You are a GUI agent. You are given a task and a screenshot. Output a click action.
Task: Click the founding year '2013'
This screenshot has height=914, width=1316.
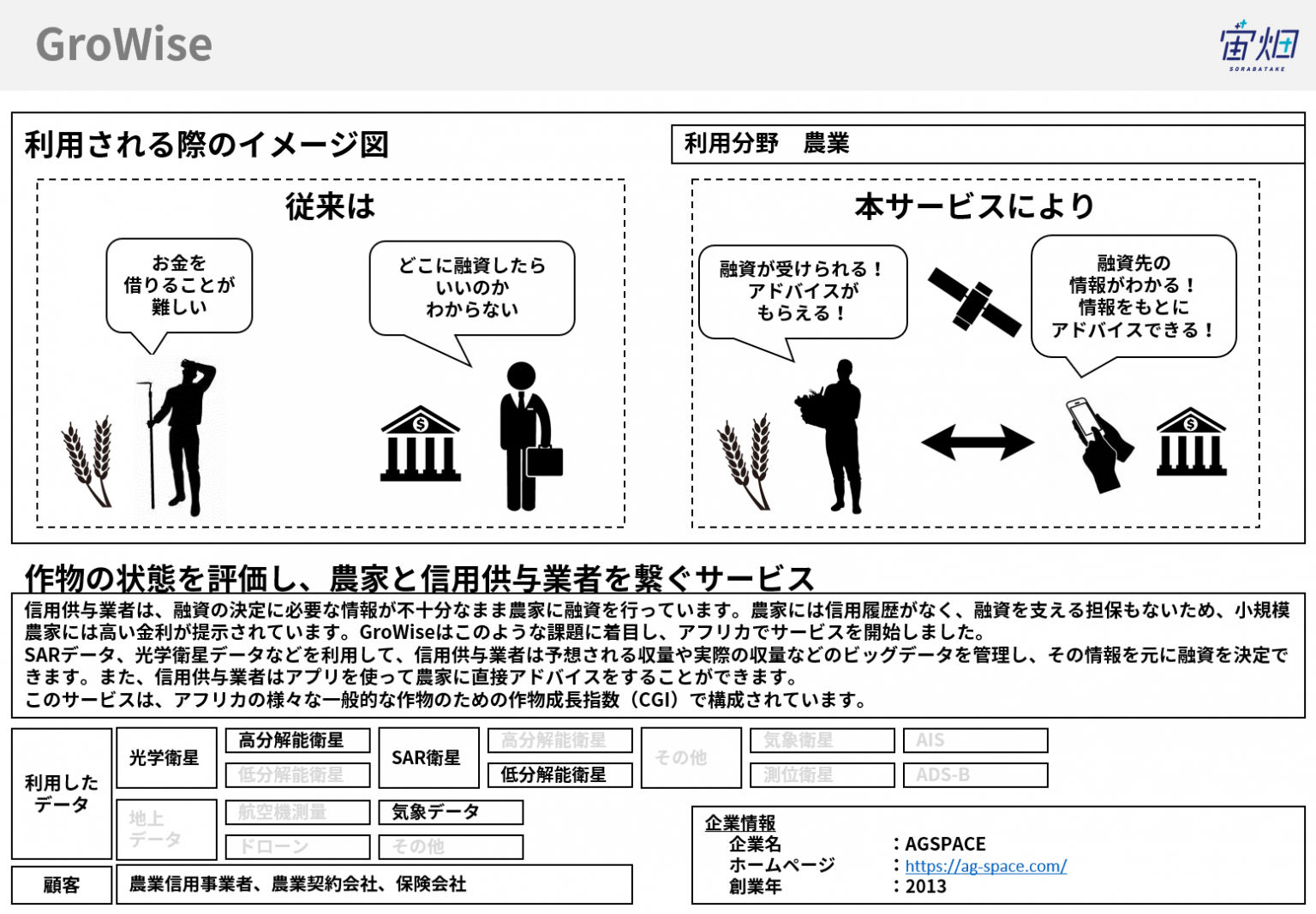pyautogui.click(x=926, y=887)
